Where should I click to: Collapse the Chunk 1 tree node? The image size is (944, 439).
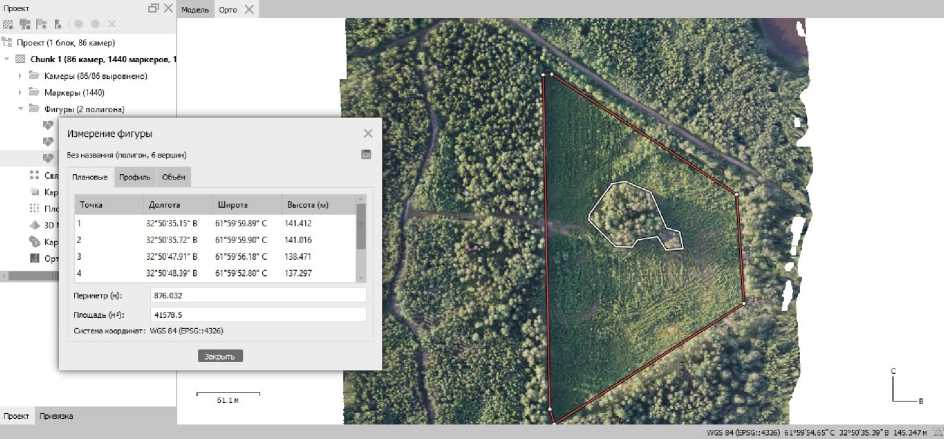coord(7,60)
